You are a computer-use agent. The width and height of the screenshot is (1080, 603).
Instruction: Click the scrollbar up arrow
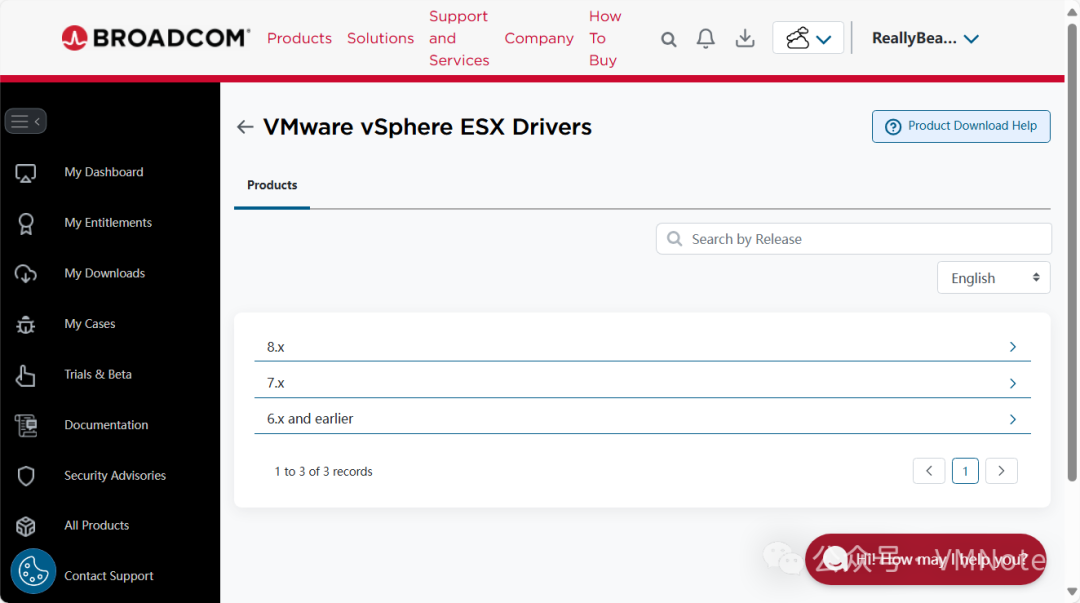click(1072, 12)
